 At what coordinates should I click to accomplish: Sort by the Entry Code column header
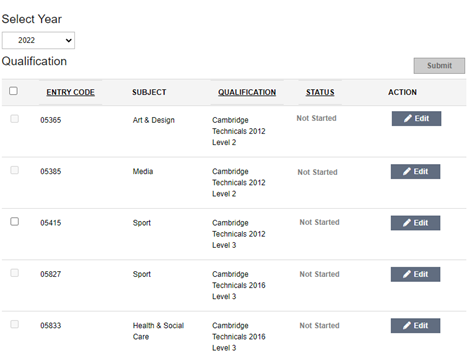70,92
